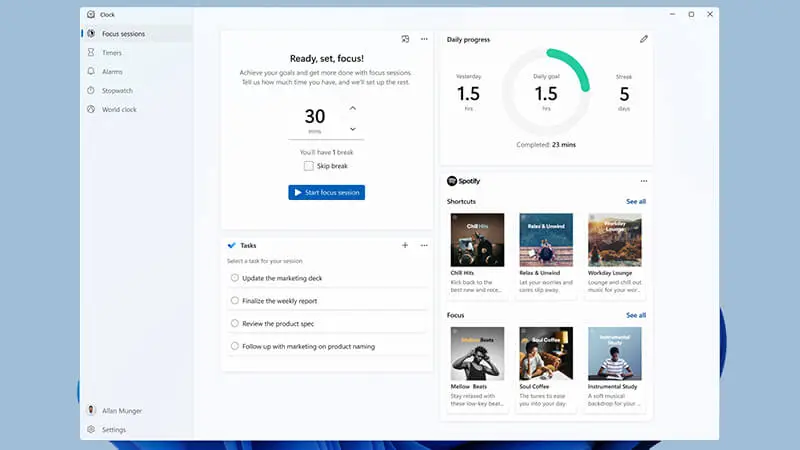Open Timers hourglass icon

coord(91,53)
